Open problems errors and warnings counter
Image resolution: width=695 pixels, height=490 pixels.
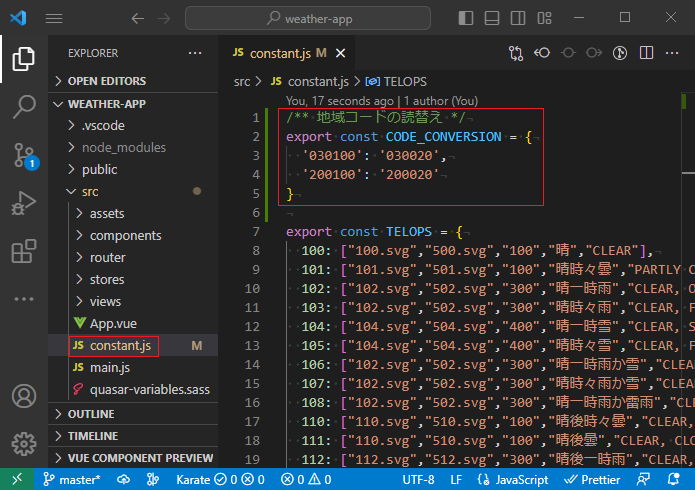click(306, 479)
